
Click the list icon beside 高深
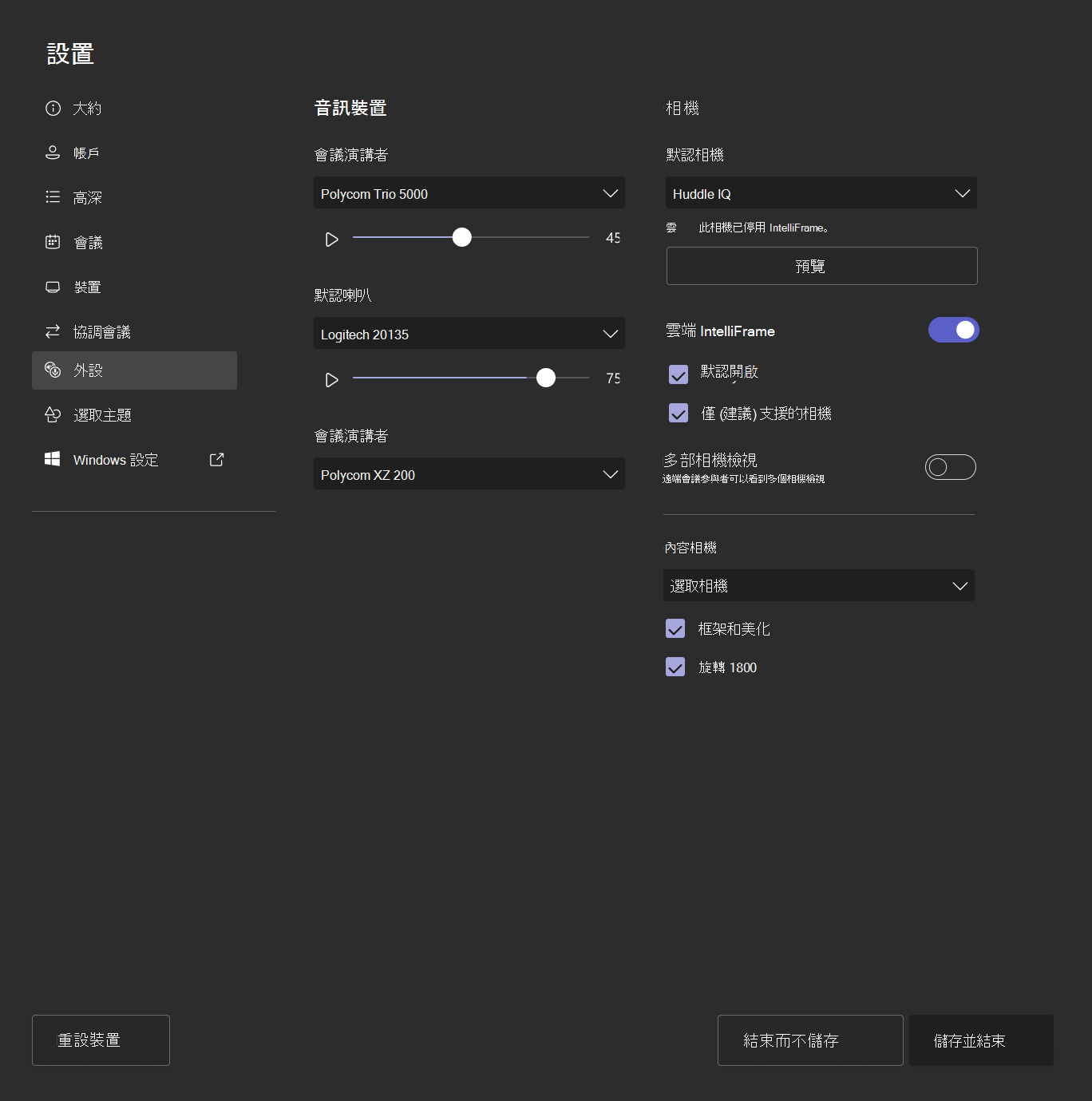coord(53,197)
